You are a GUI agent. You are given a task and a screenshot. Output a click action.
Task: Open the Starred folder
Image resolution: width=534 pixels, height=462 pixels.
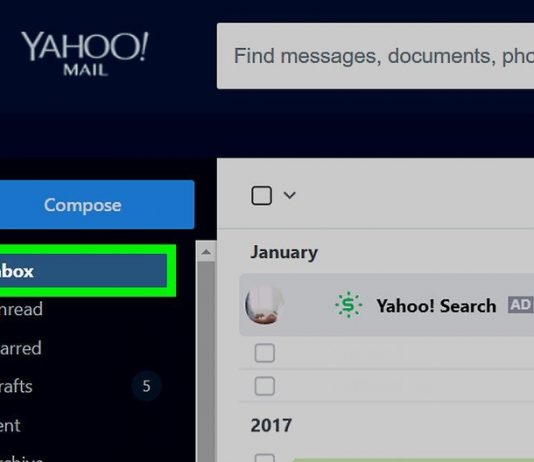[x=20, y=348]
